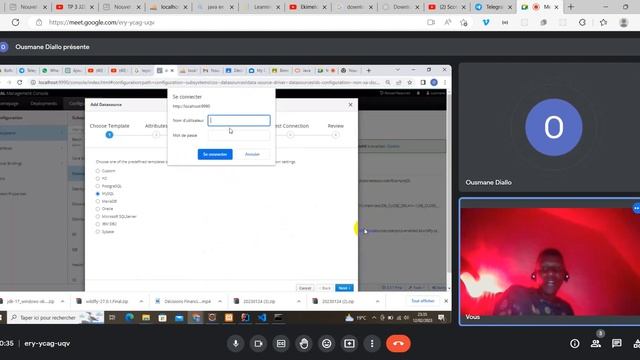
Task: Select Ousmane Diallo participant tile
Action: (549, 127)
